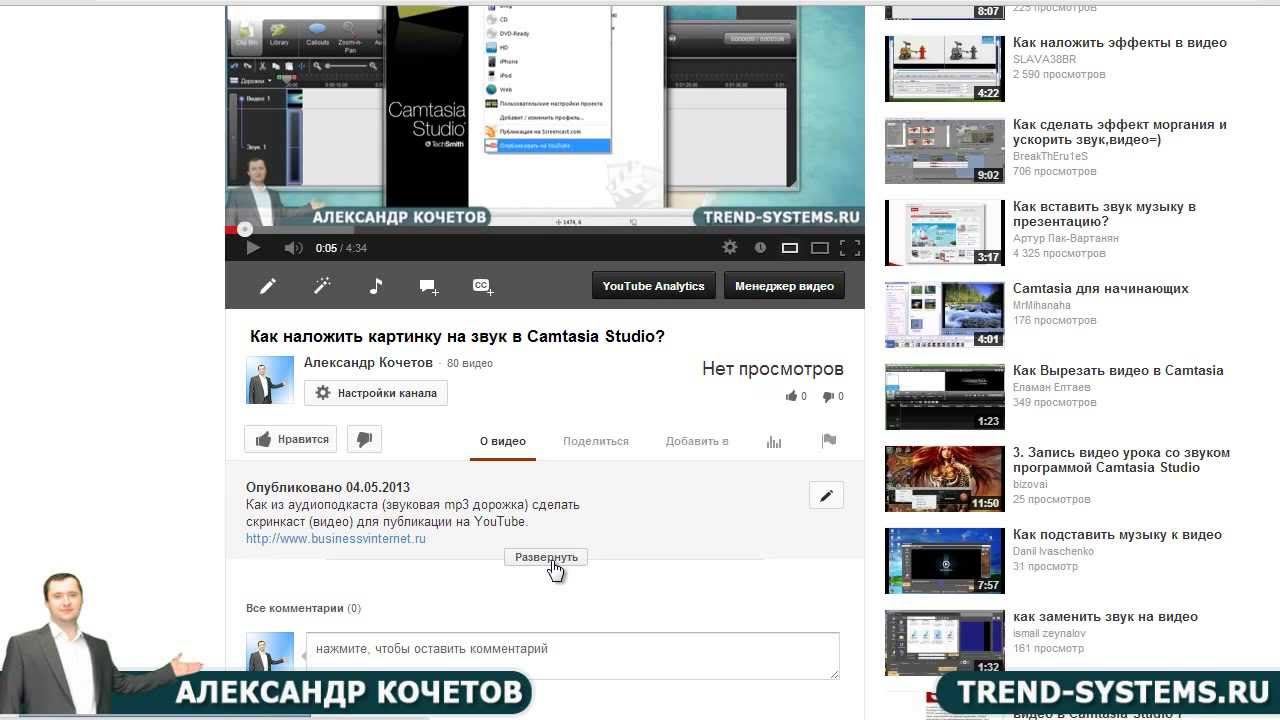The width and height of the screenshot is (1280, 720).
Task: Click the 1:32 duration thumbnail
Action: pyautogui.click(x=945, y=642)
